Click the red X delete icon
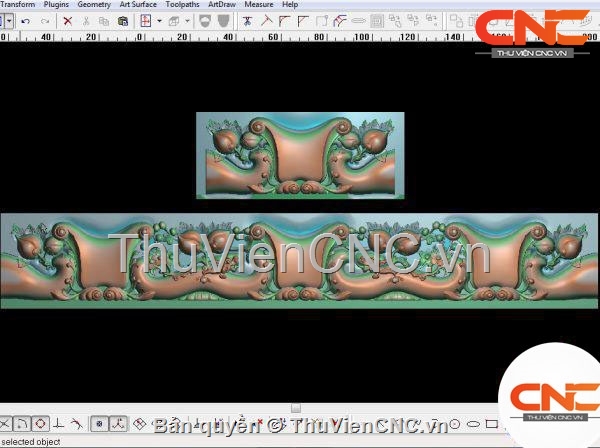 coord(68,21)
